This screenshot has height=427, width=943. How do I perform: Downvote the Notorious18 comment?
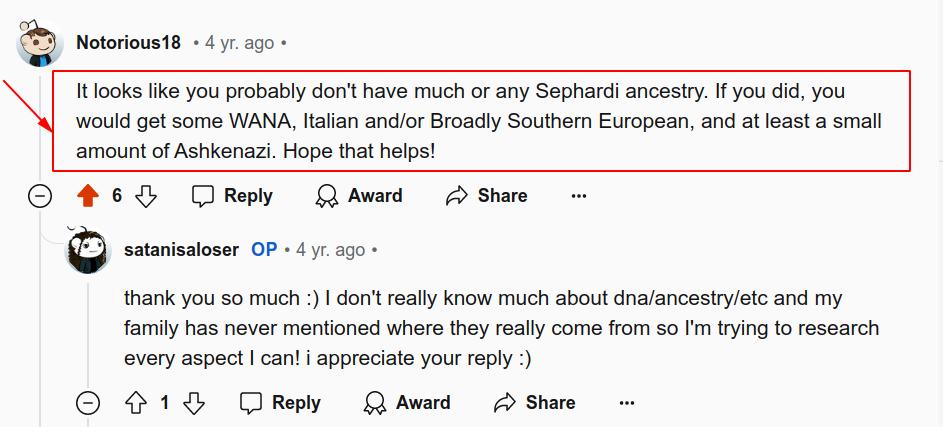146,196
